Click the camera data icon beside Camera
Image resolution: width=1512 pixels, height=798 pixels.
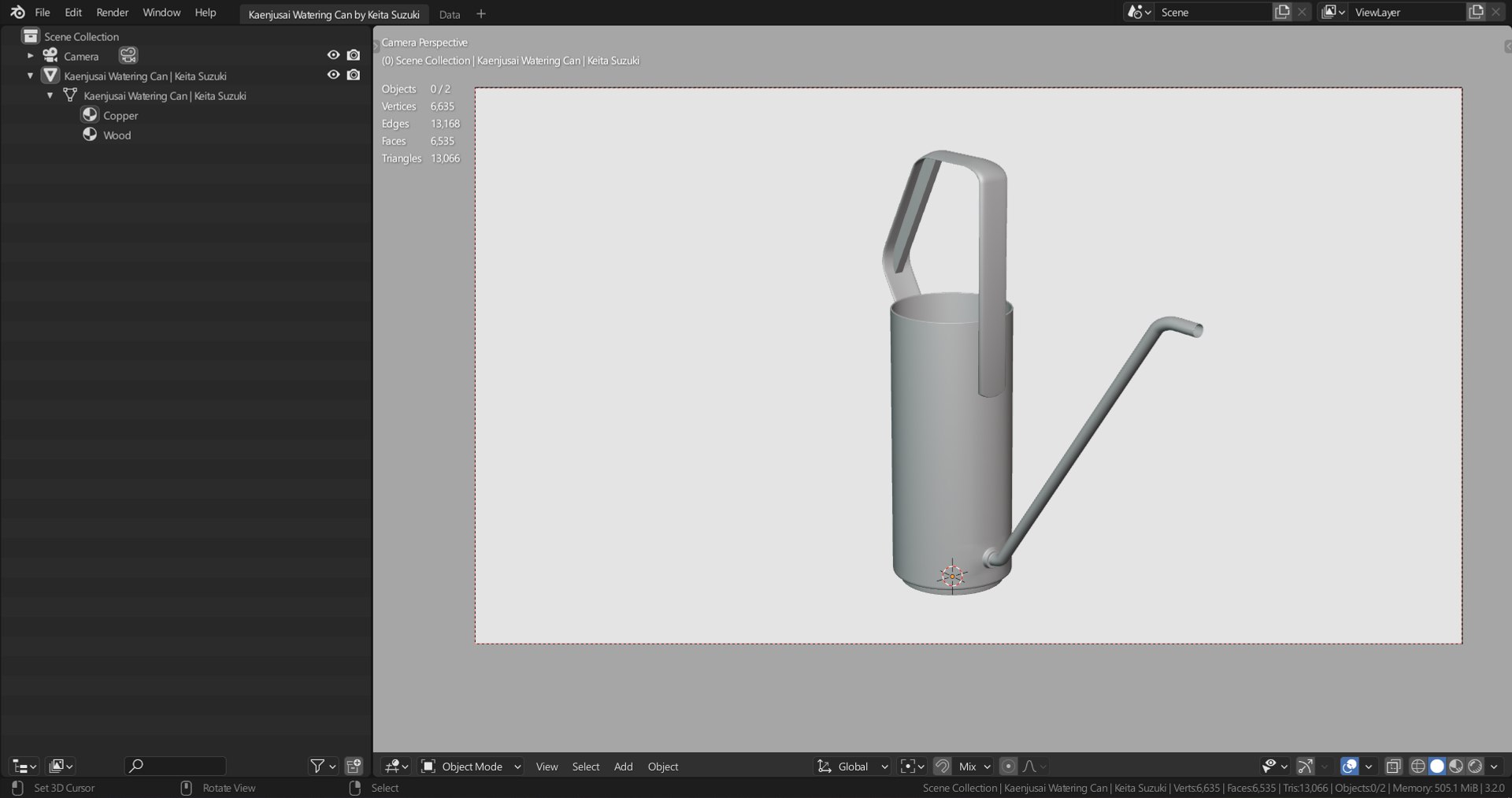[x=128, y=55]
